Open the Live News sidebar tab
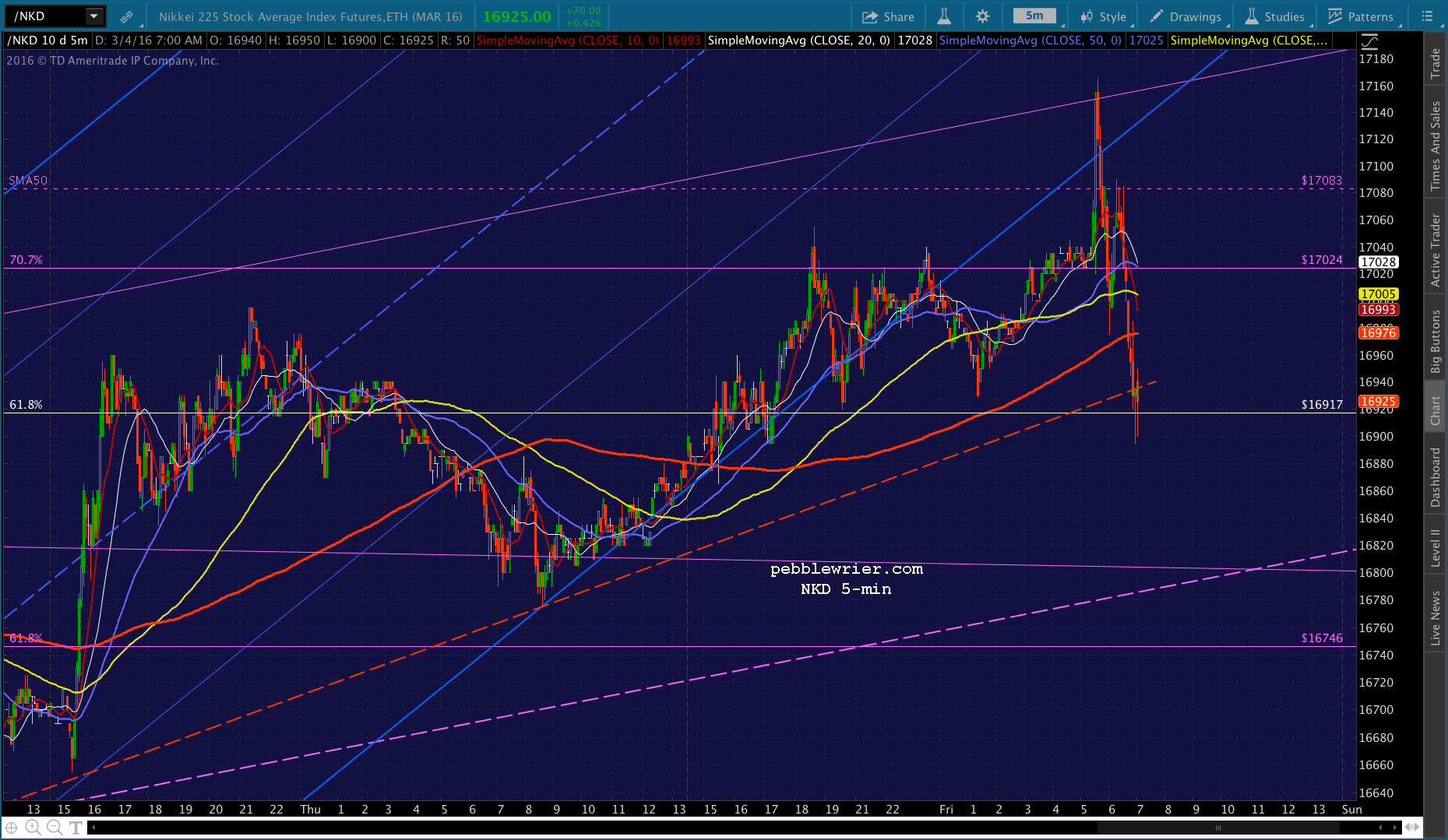This screenshot has height=840, width=1448. [x=1435, y=617]
